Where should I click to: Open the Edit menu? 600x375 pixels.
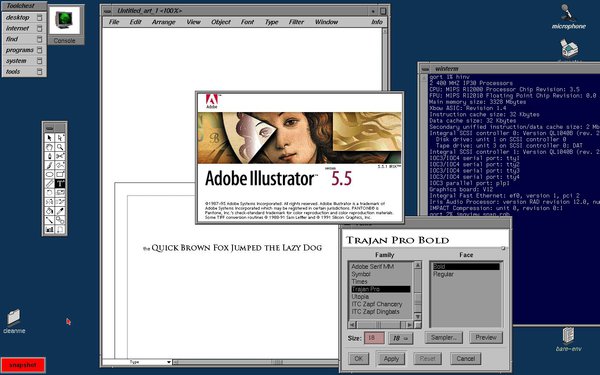coord(135,22)
